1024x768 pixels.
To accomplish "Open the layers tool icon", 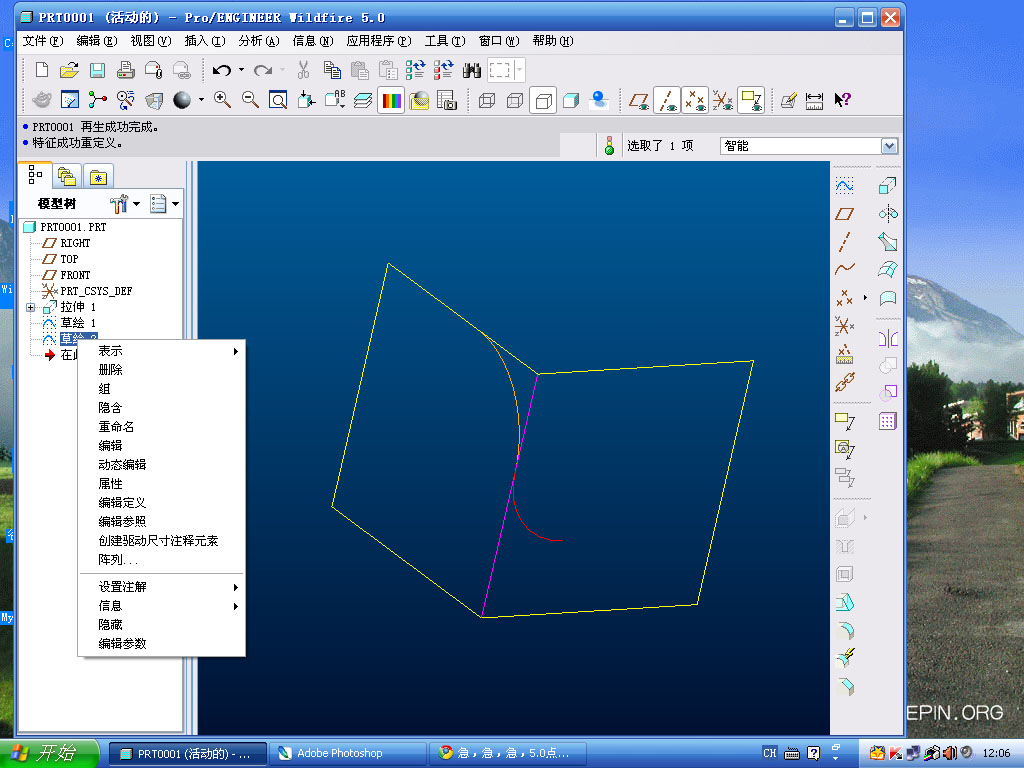I will coord(362,100).
